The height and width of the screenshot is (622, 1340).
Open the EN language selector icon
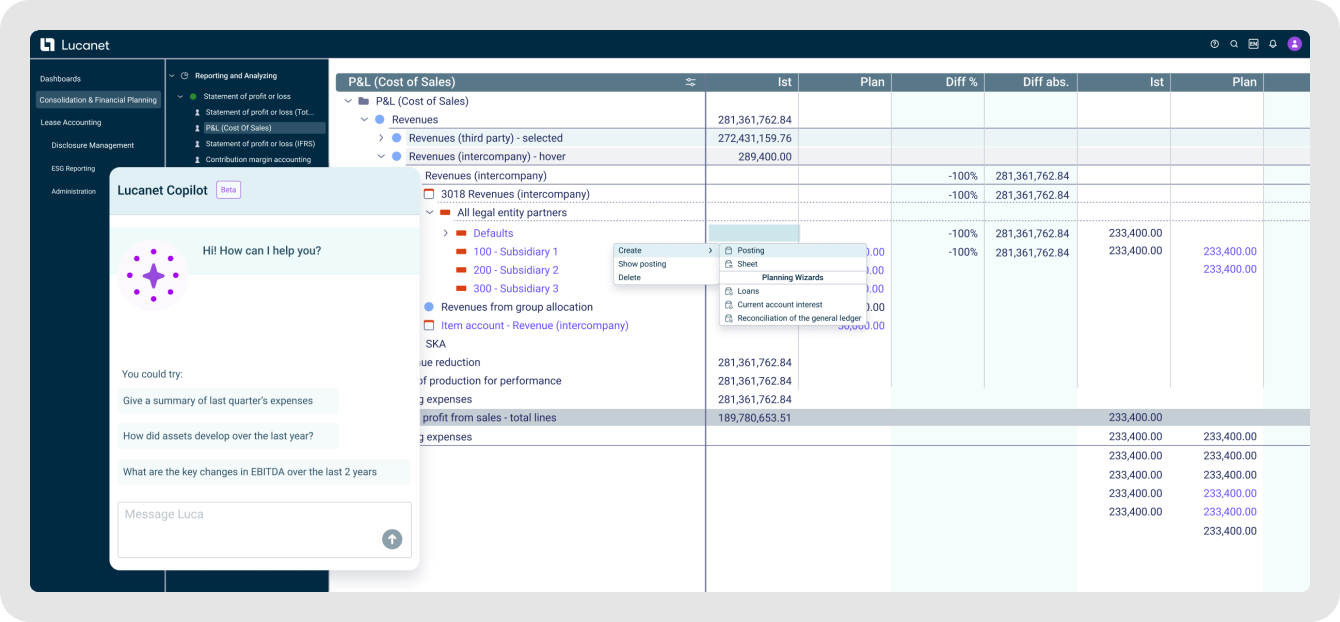pyautogui.click(x=1254, y=44)
